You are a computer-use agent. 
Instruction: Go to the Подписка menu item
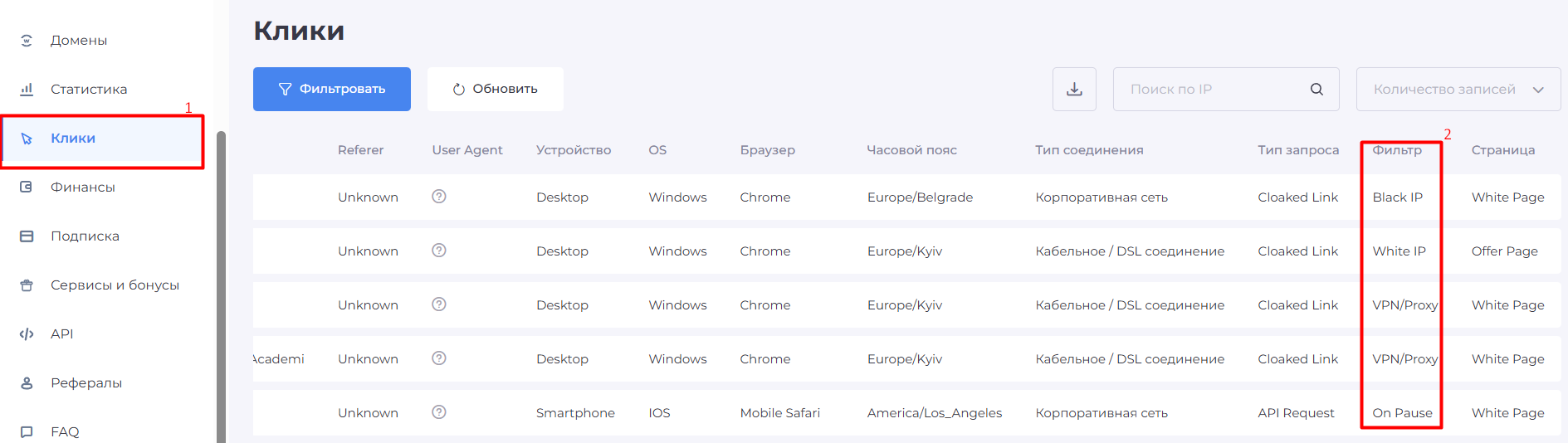[85, 236]
